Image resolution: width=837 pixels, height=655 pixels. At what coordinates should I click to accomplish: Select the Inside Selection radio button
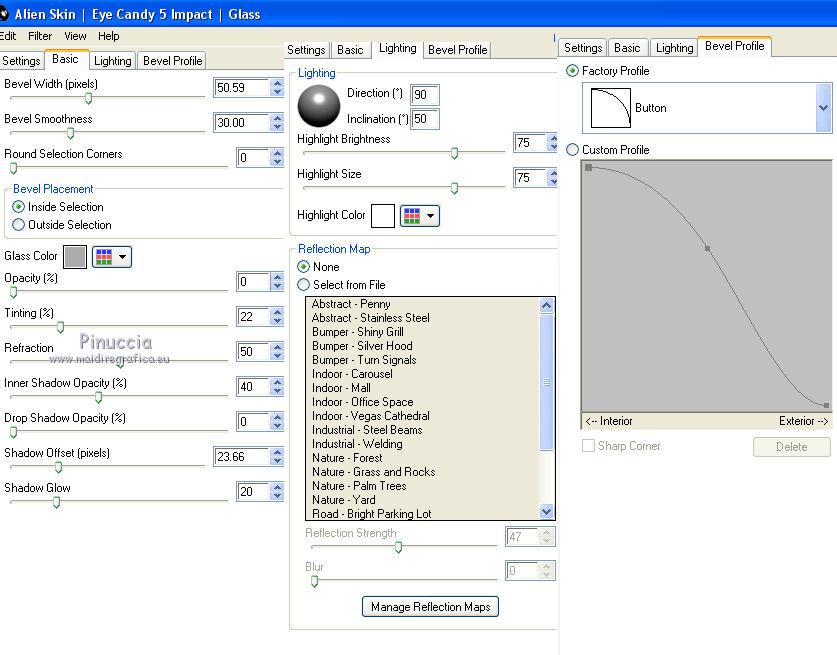click(x=19, y=207)
